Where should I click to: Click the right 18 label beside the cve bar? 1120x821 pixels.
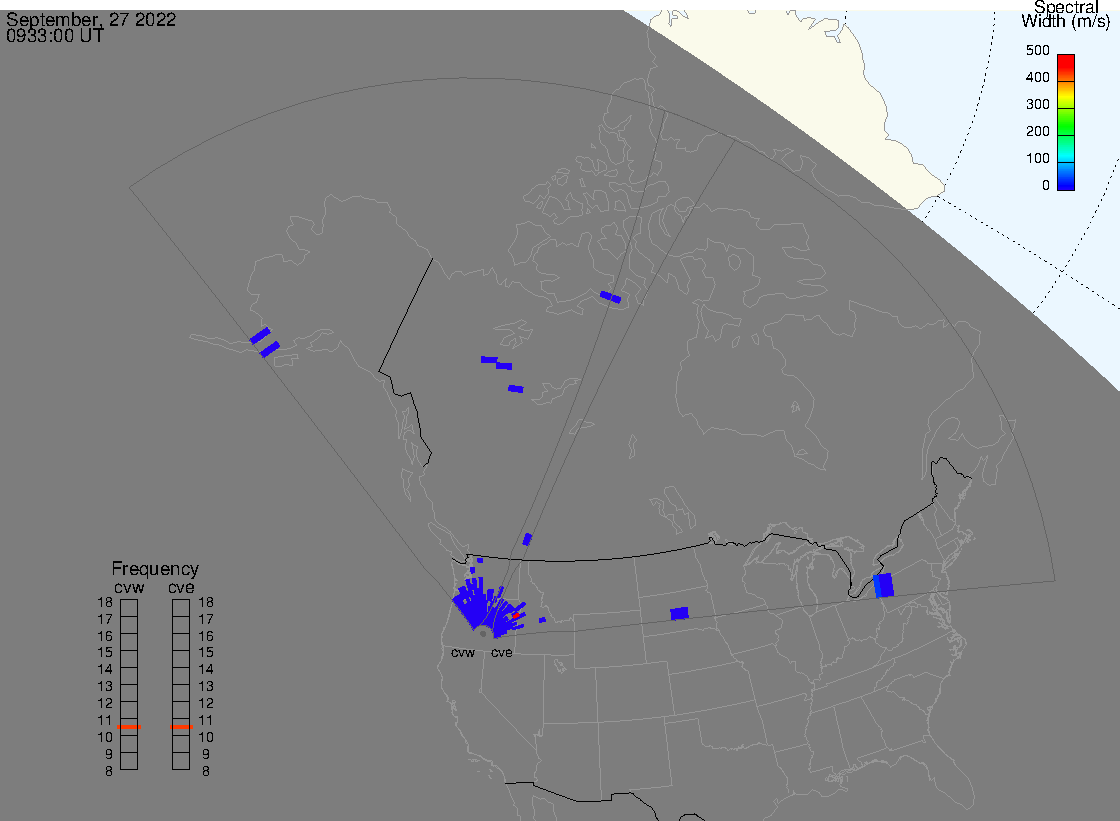206,602
